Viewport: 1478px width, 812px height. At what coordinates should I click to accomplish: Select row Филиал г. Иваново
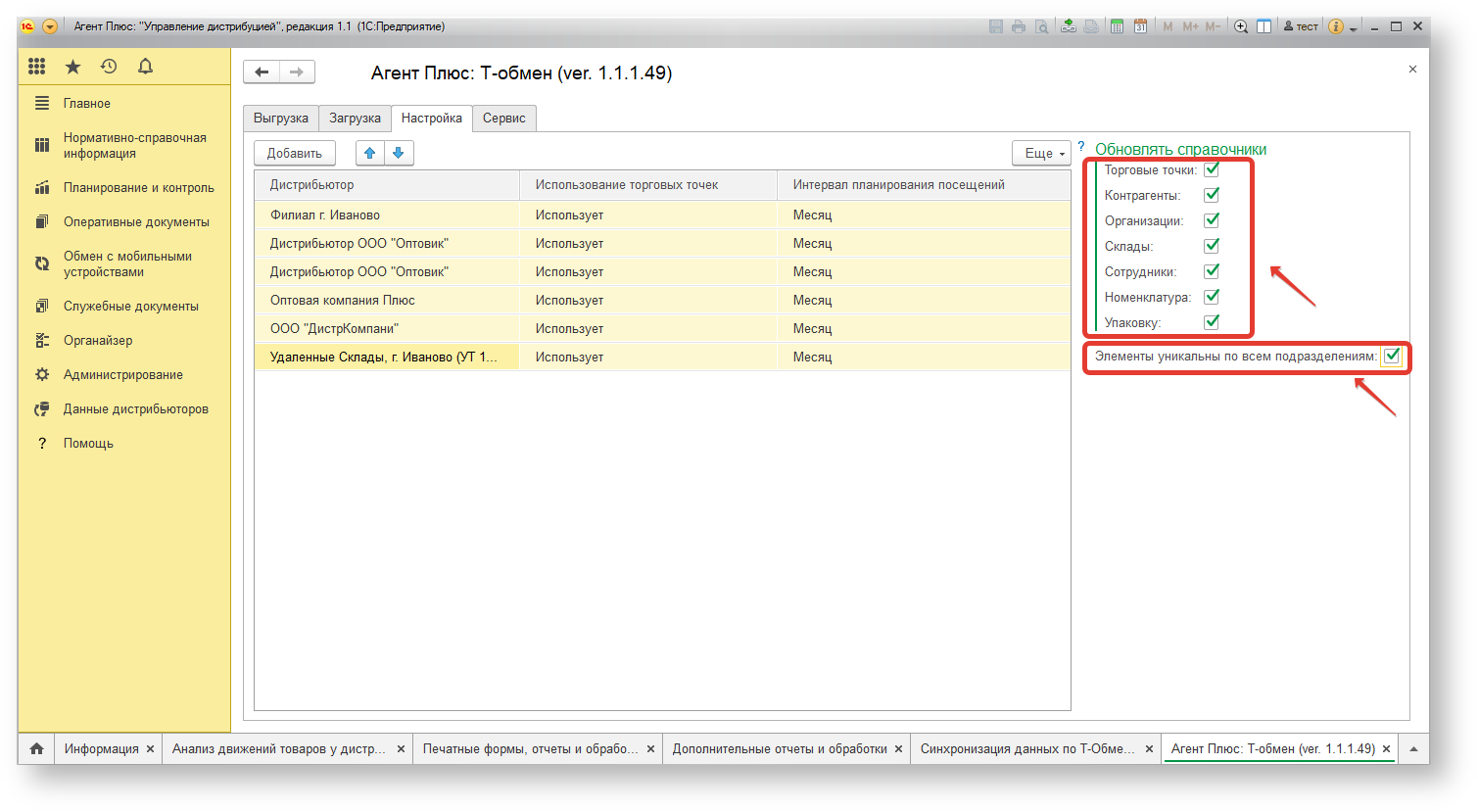click(662, 215)
